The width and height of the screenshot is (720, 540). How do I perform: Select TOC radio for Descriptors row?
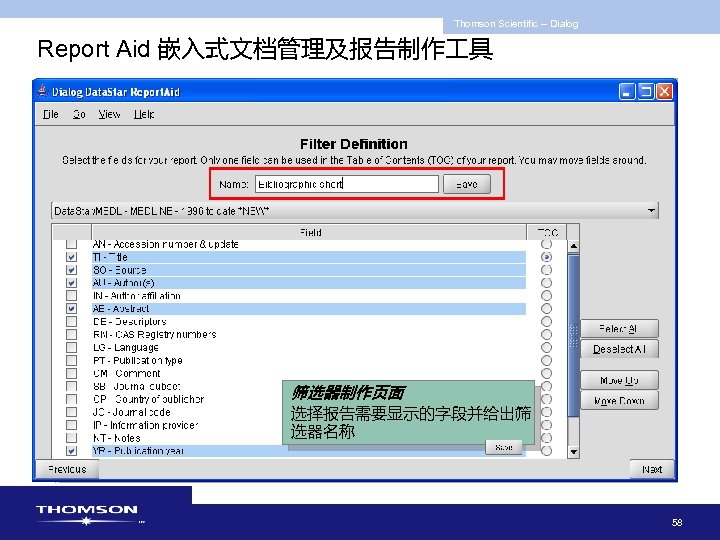point(546,321)
